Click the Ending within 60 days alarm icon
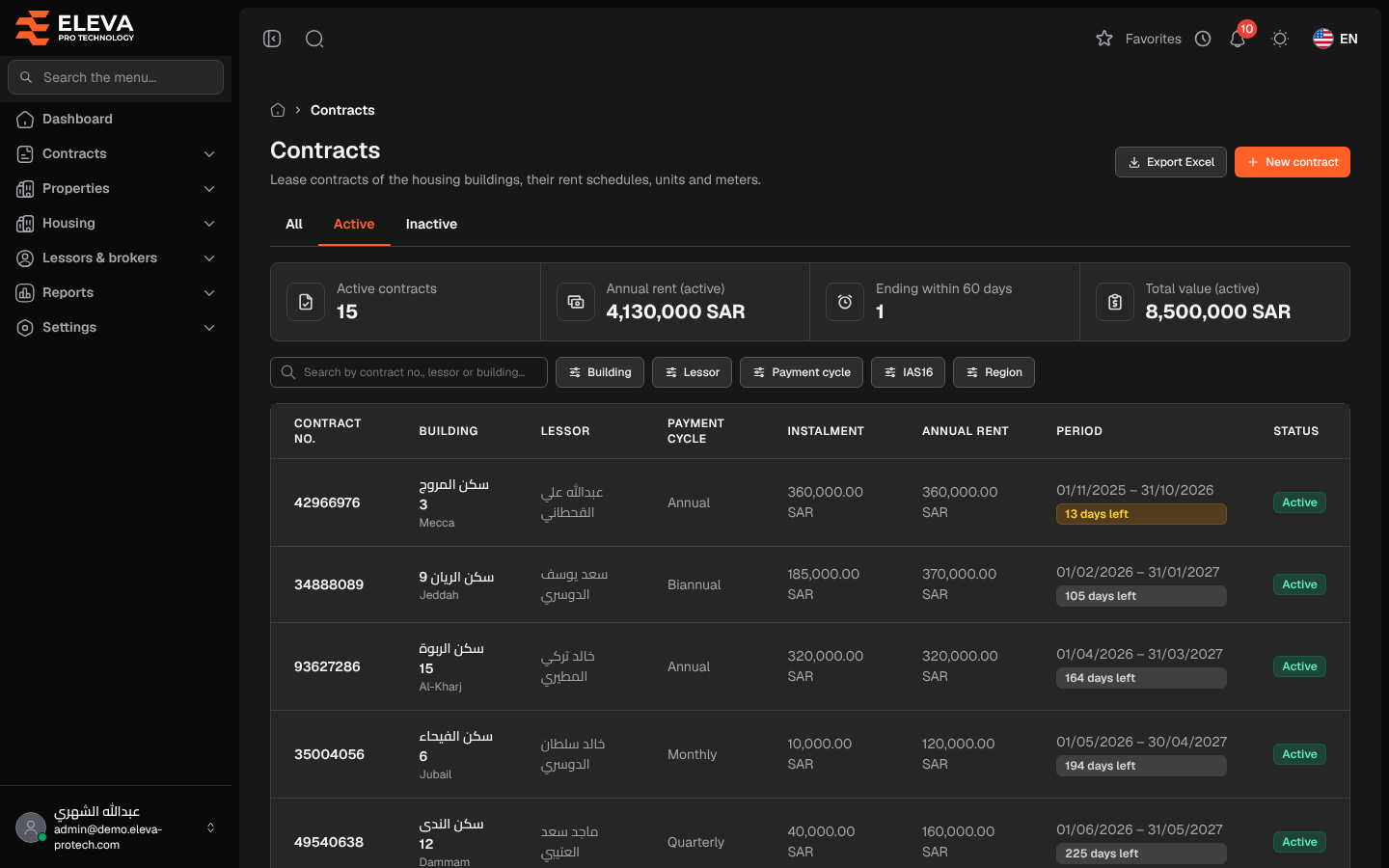Viewport: 1389px width, 868px height. 845,302
